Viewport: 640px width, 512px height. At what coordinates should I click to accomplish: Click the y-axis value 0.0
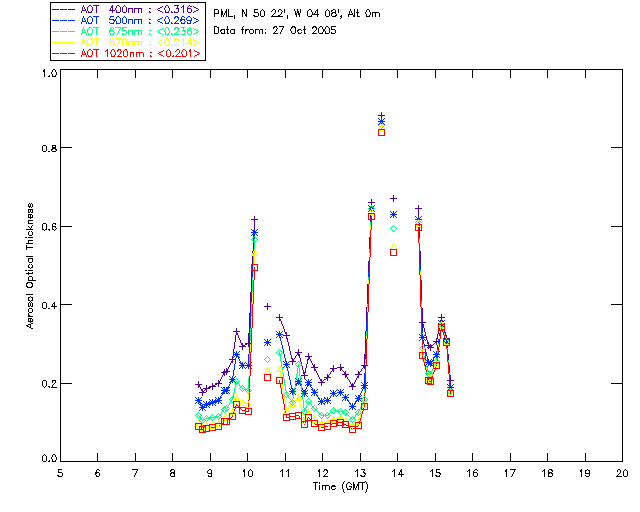click(x=49, y=459)
